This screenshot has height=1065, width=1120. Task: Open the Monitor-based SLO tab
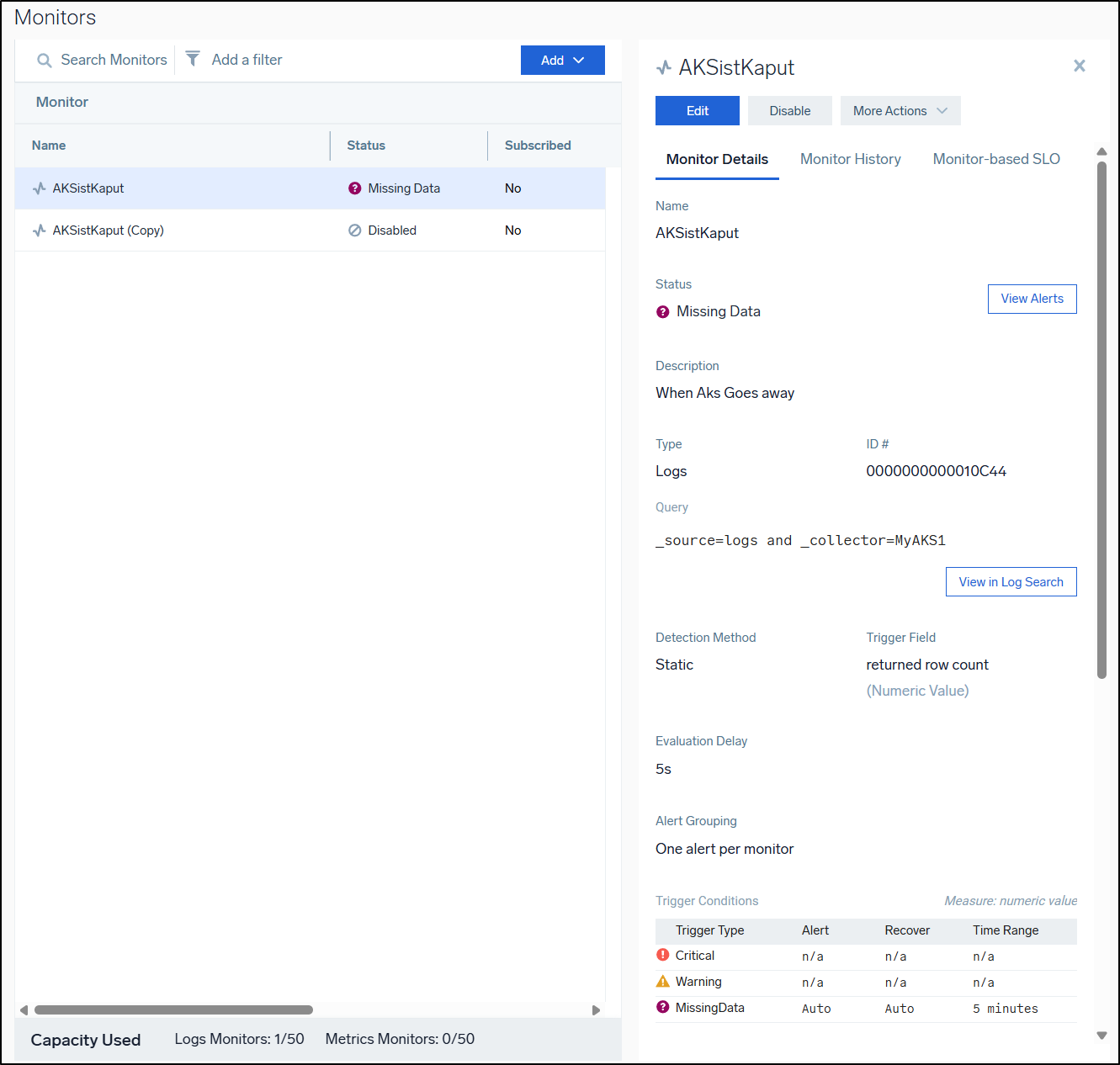(x=995, y=159)
